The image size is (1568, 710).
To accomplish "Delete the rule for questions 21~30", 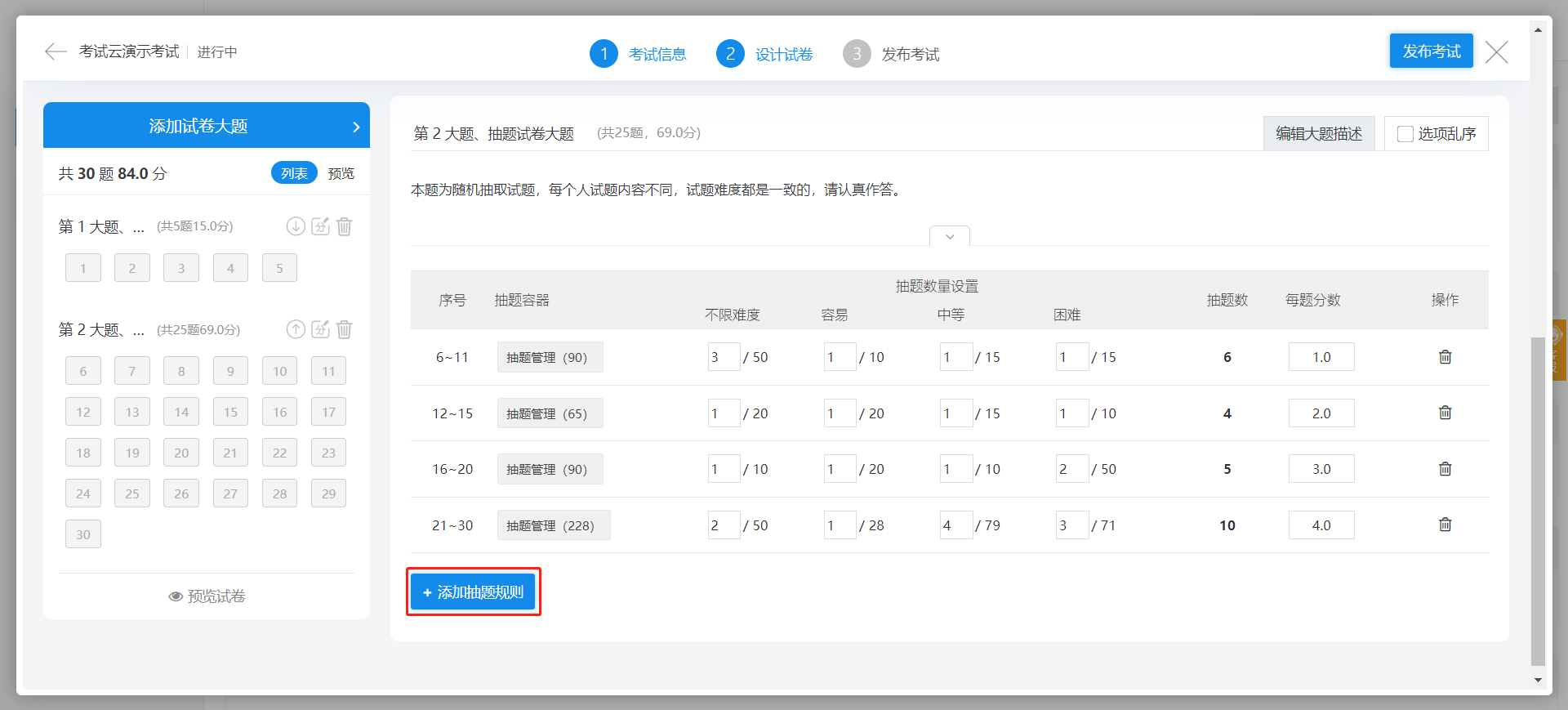I will [x=1445, y=525].
